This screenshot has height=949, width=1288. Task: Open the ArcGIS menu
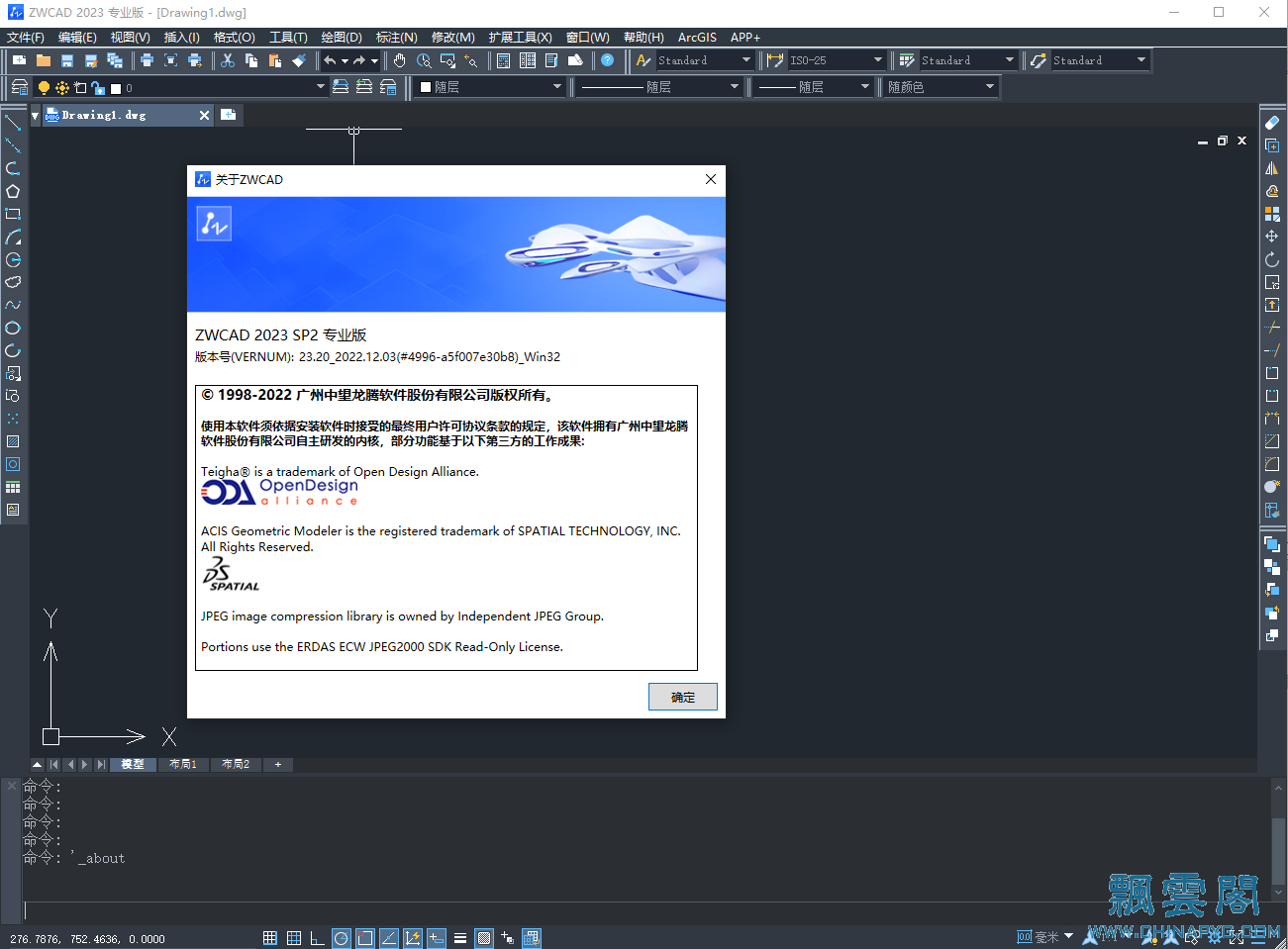coord(697,37)
